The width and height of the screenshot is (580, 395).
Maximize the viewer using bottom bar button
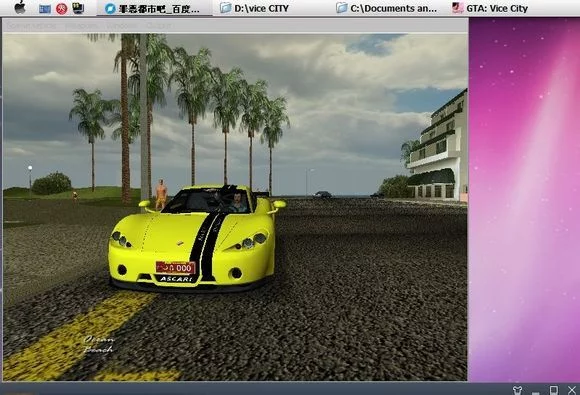click(554, 390)
